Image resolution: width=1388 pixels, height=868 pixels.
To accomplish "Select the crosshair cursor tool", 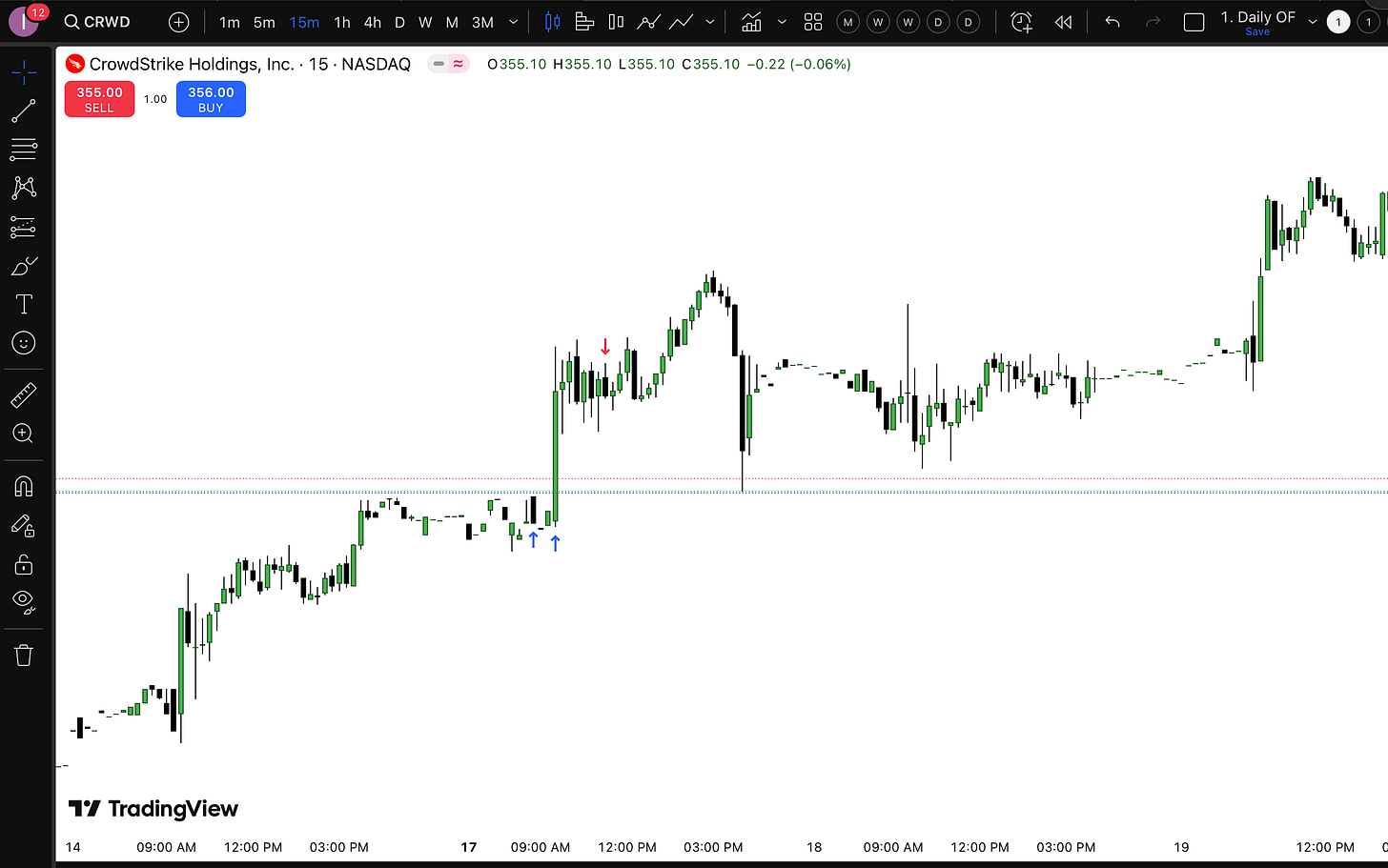I will pos(24,71).
